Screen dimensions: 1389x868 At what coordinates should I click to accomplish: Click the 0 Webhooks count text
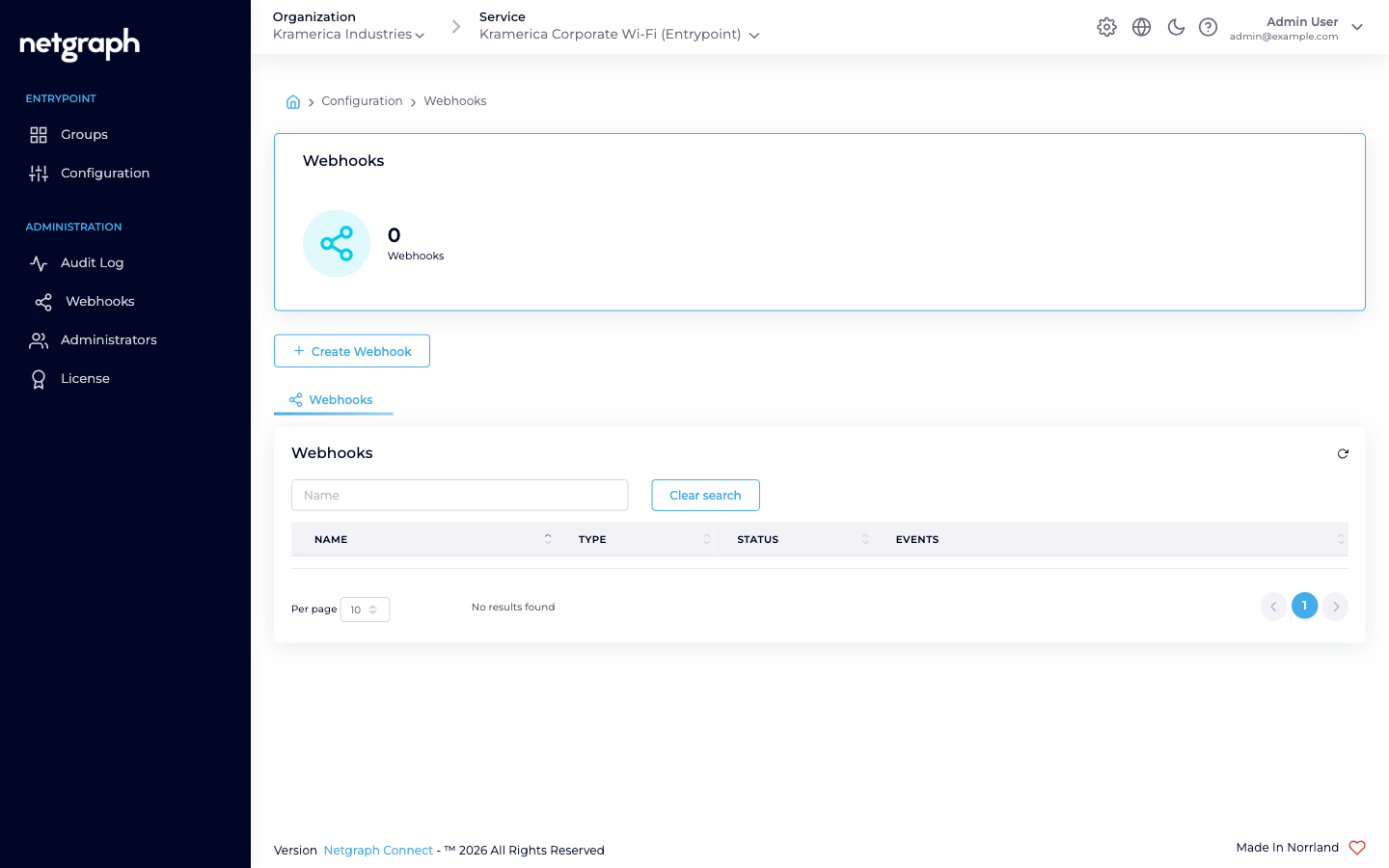(x=416, y=244)
